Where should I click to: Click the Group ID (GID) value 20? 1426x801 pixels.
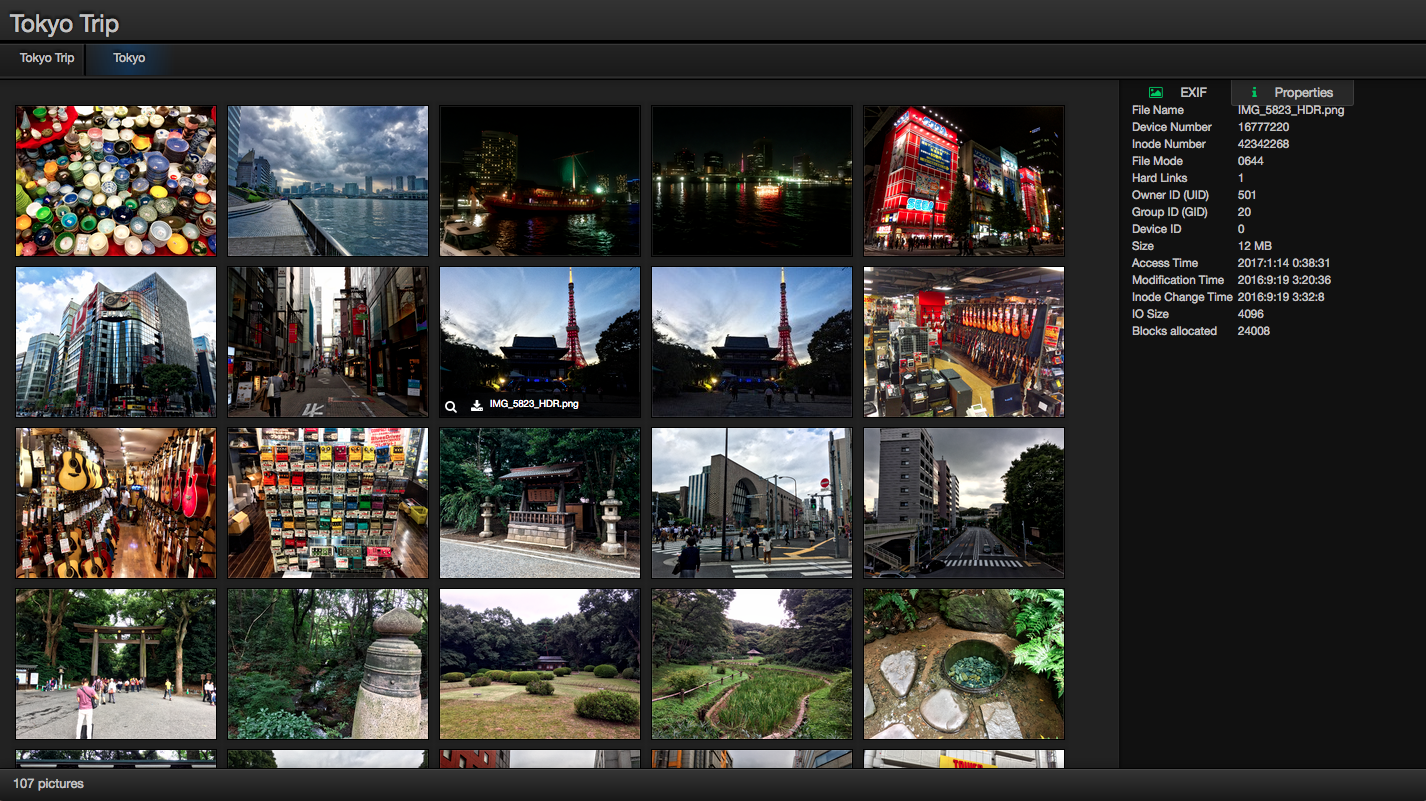[x=1244, y=212]
